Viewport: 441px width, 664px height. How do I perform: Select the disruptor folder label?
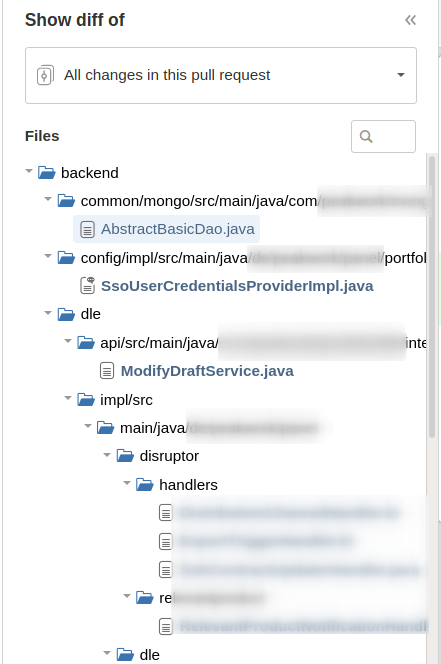click(x=169, y=456)
